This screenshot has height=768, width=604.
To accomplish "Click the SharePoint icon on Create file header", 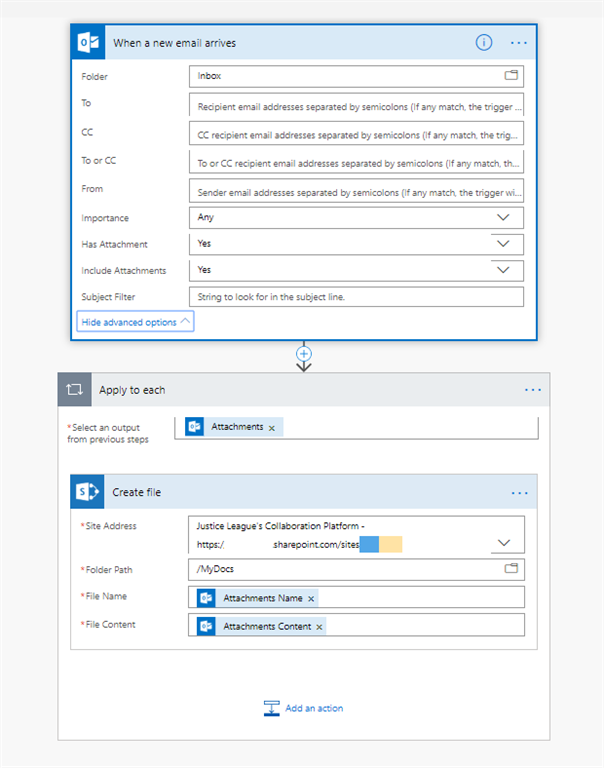I will coord(88,492).
